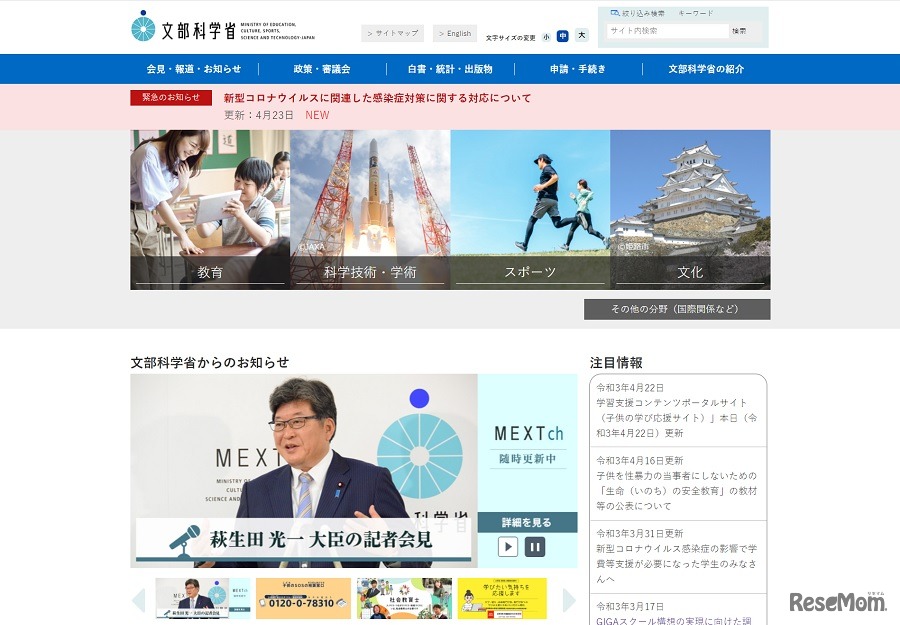Click the ResMom logo in the corner

pos(836,600)
